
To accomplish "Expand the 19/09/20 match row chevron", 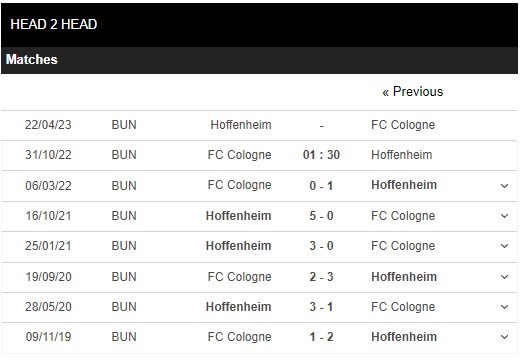I will [504, 277].
